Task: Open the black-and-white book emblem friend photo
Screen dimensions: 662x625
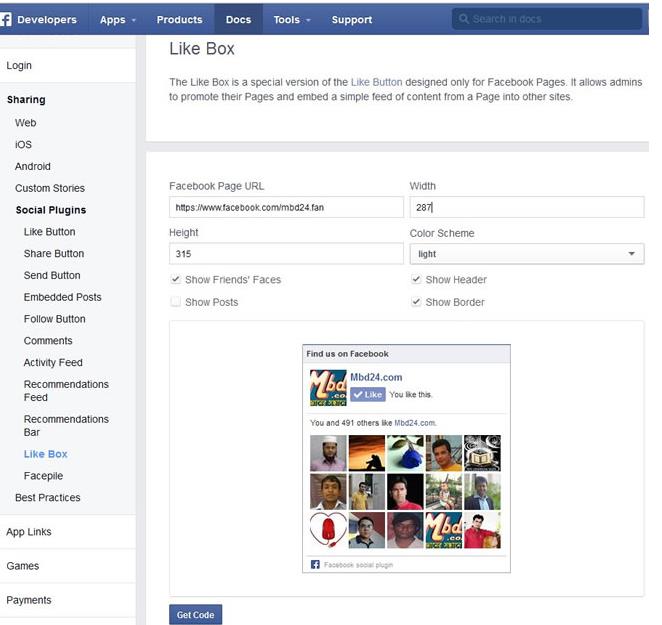Action: (x=483, y=453)
